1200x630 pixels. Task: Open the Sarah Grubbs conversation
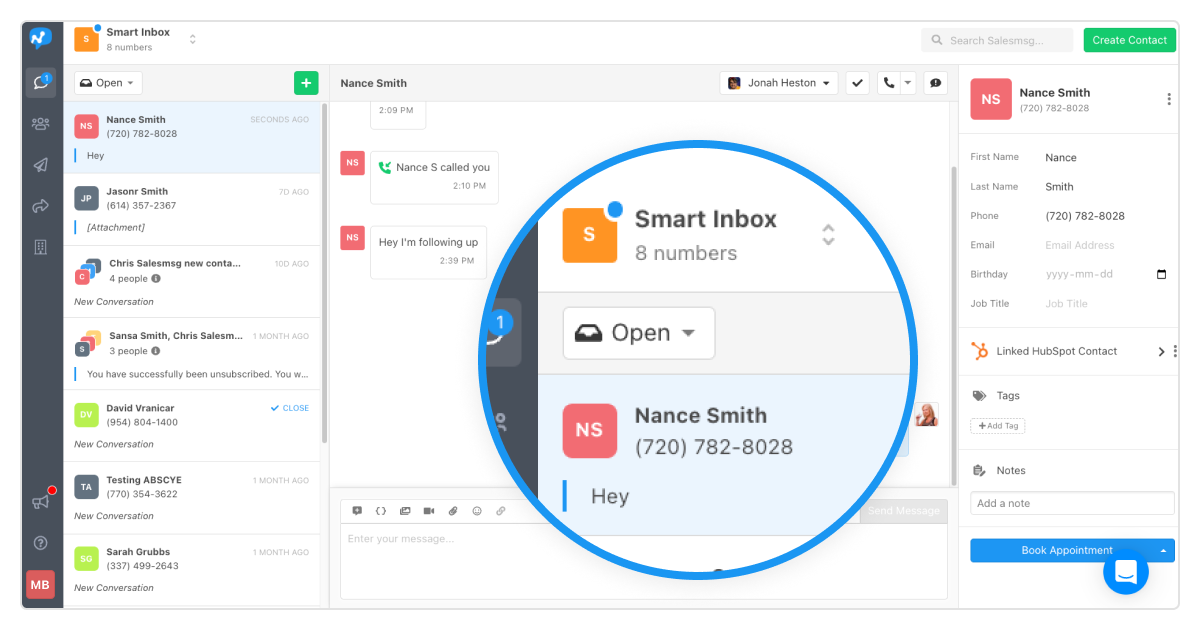coord(192,569)
